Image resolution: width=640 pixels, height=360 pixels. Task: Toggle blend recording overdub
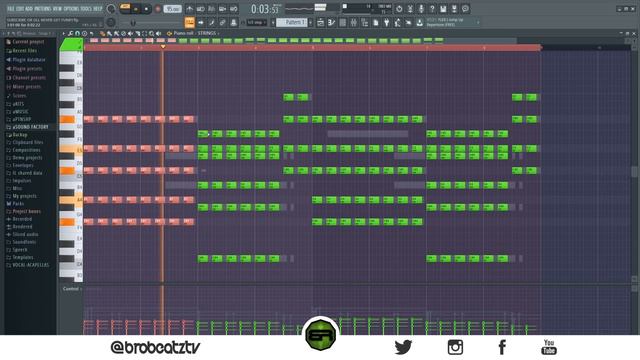tap(222, 9)
